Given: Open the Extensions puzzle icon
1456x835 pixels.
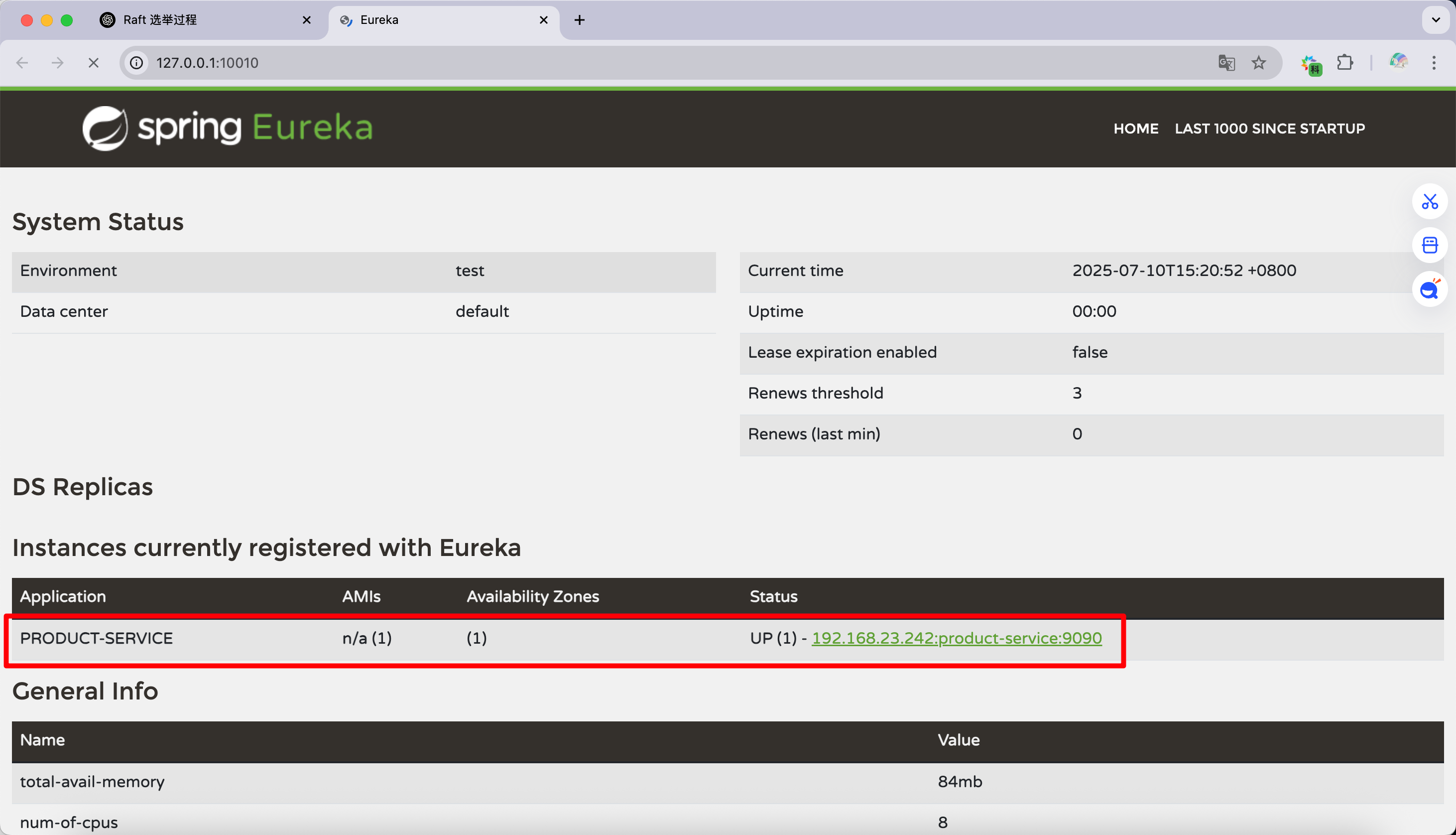Looking at the screenshot, I should click(1345, 62).
